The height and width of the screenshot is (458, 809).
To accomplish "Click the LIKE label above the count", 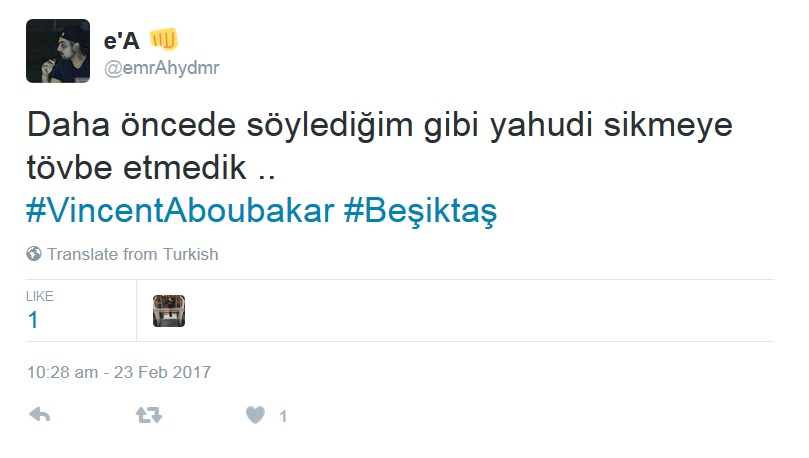I will click(40, 296).
